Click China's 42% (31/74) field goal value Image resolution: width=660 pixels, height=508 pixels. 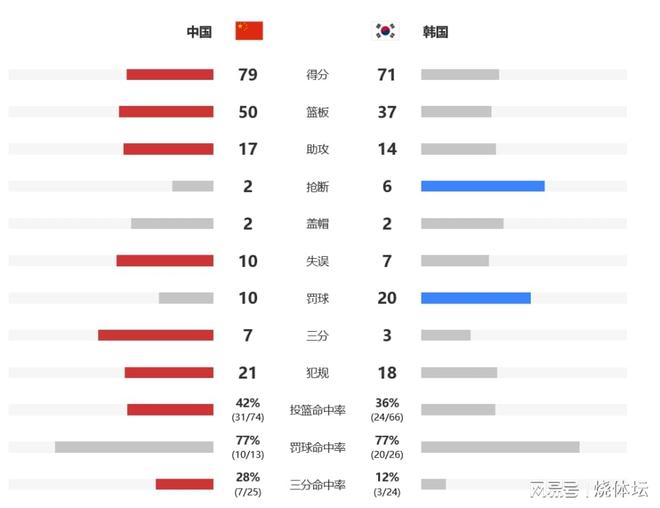(x=248, y=410)
